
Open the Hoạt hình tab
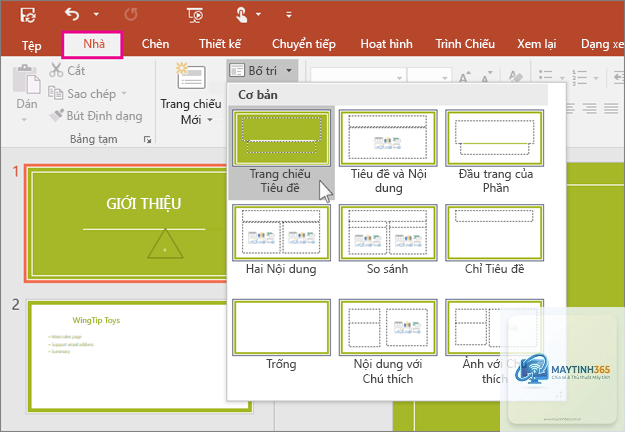pos(386,44)
